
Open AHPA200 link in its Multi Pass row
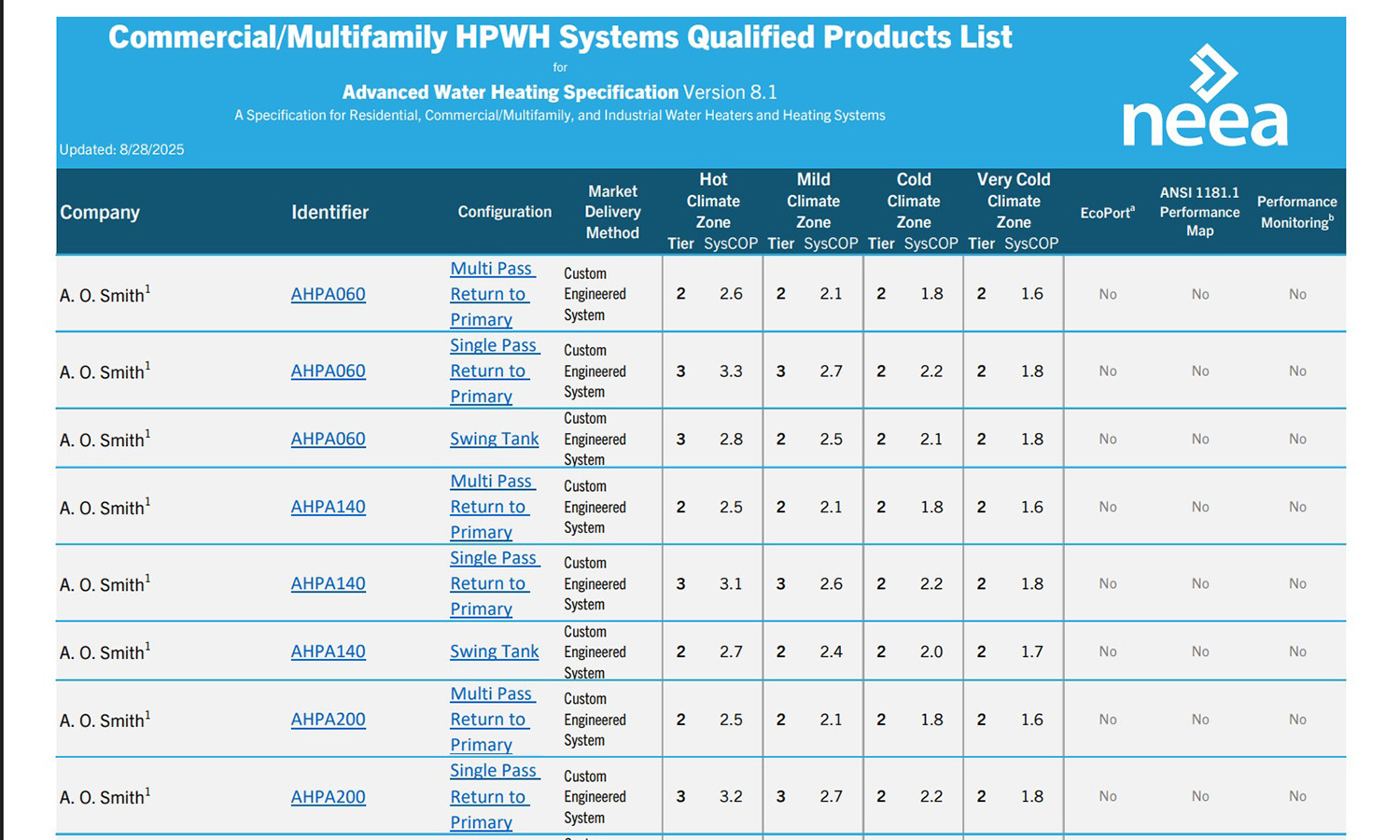[x=328, y=720]
